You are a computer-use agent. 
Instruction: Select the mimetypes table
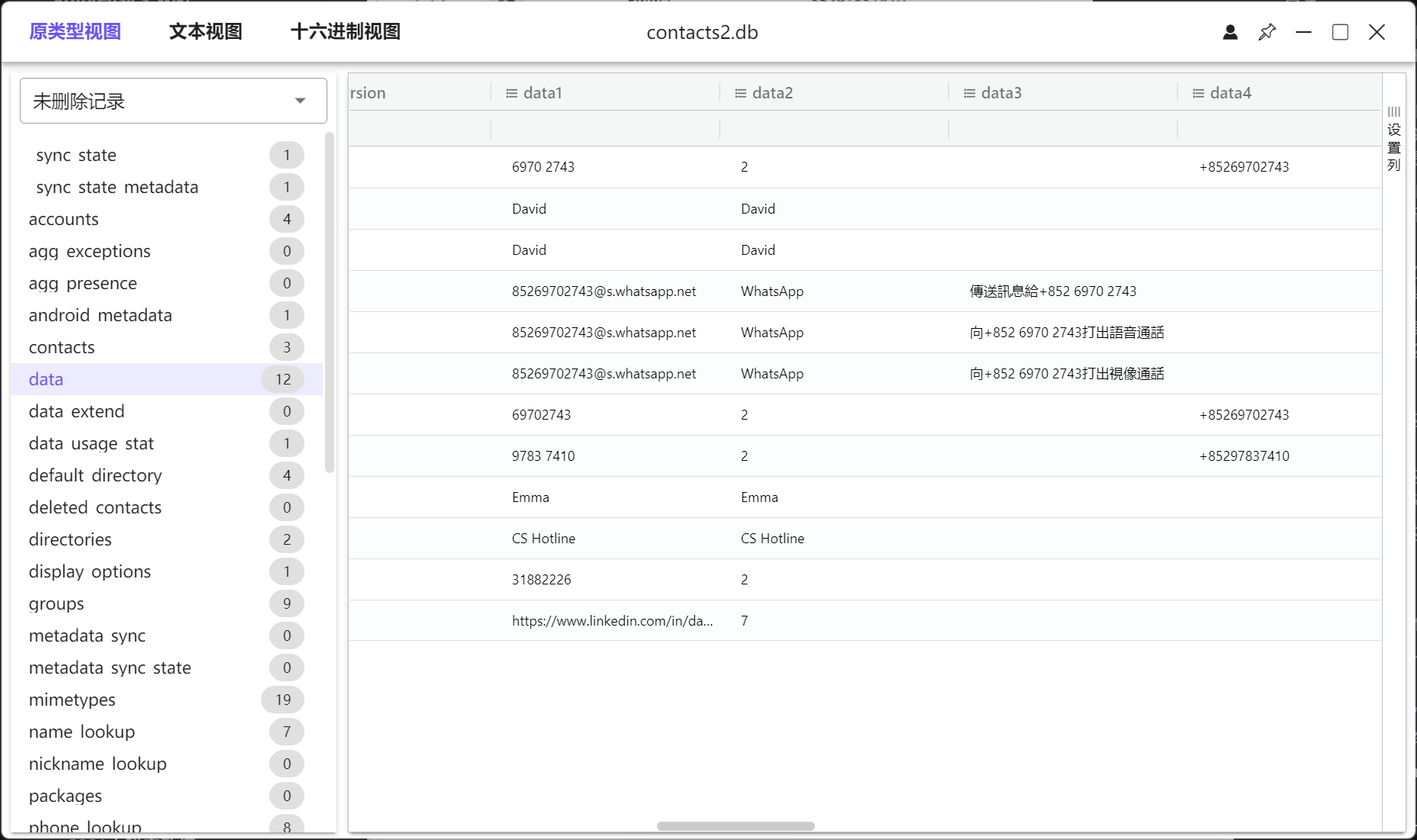click(72, 700)
